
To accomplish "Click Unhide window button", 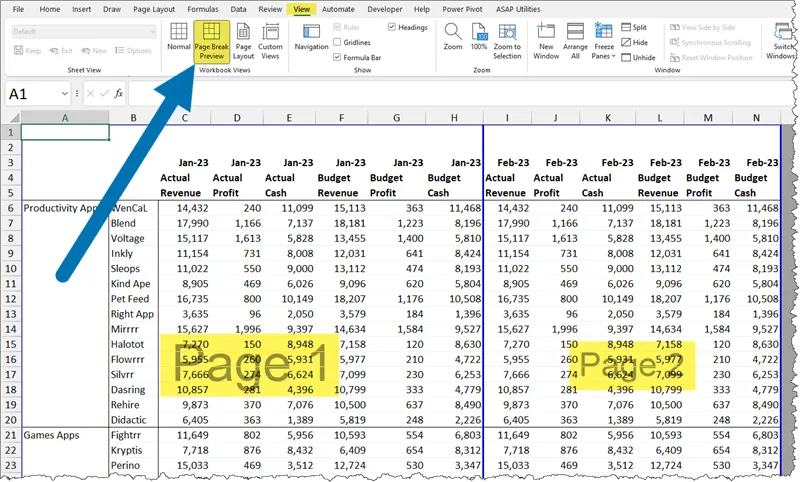I will tap(638, 58).
